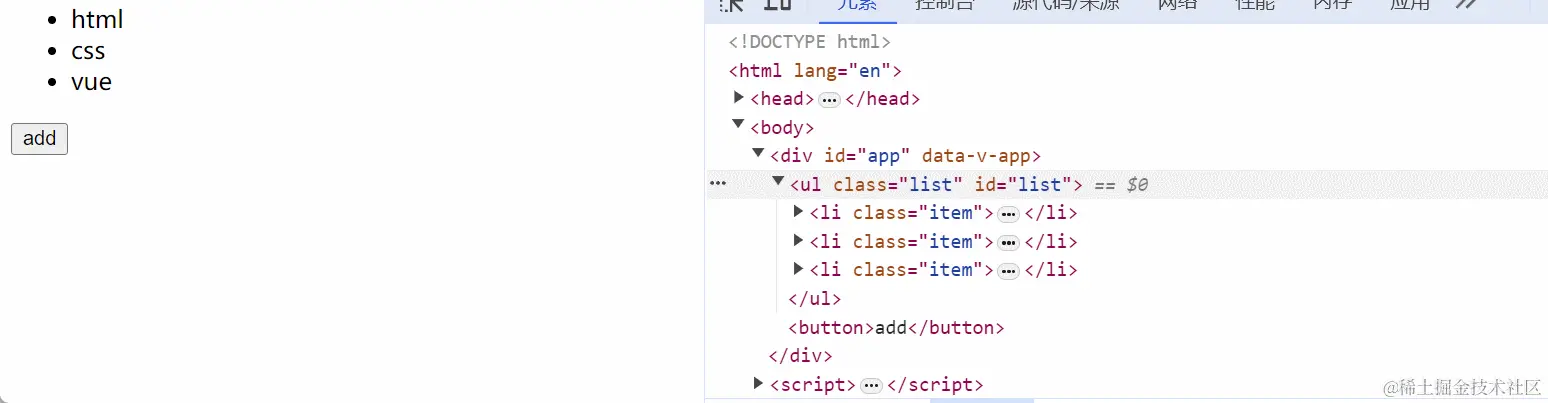The height and width of the screenshot is (403, 1548).
Task: Open the three-dot actions menu beside the ul row
Action: tap(718, 184)
